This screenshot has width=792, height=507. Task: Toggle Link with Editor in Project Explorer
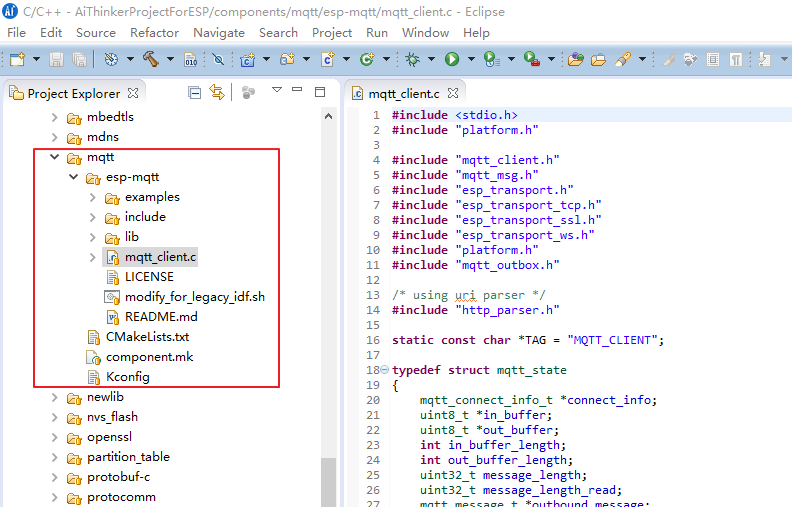pyautogui.click(x=216, y=93)
